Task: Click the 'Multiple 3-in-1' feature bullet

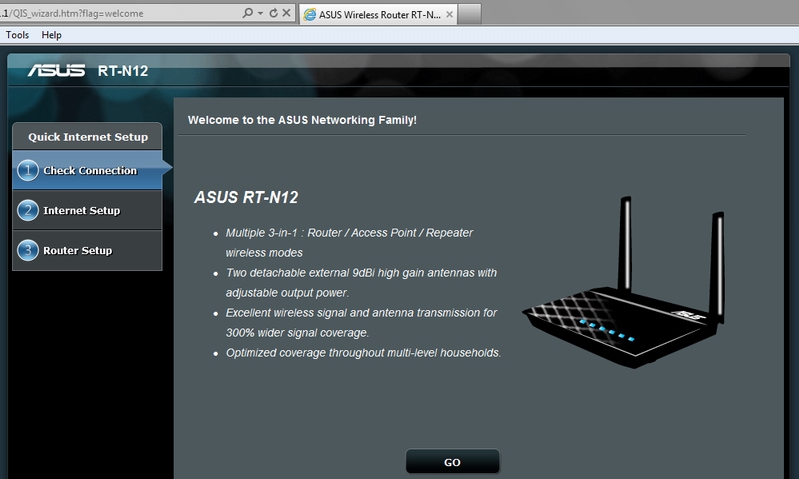Action: 350,243
